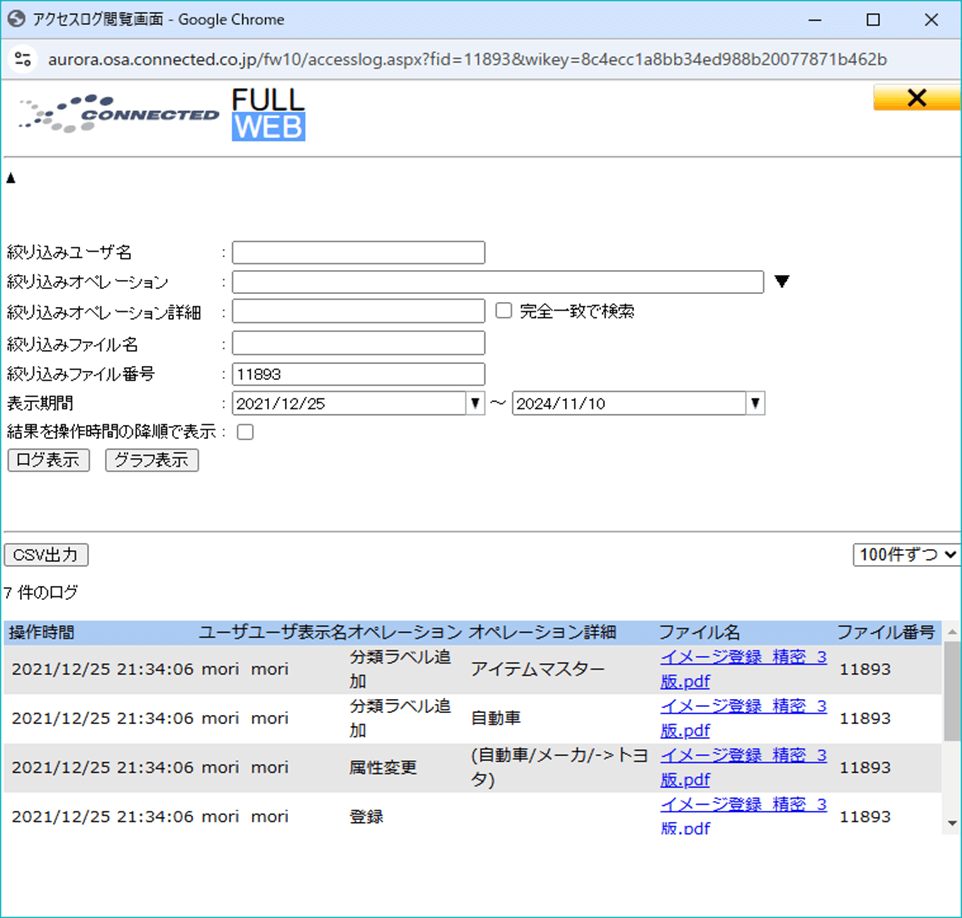Click the 絞り込みユーザ名 input field
Screen dimensions: 962x918
click(x=358, y=252)
